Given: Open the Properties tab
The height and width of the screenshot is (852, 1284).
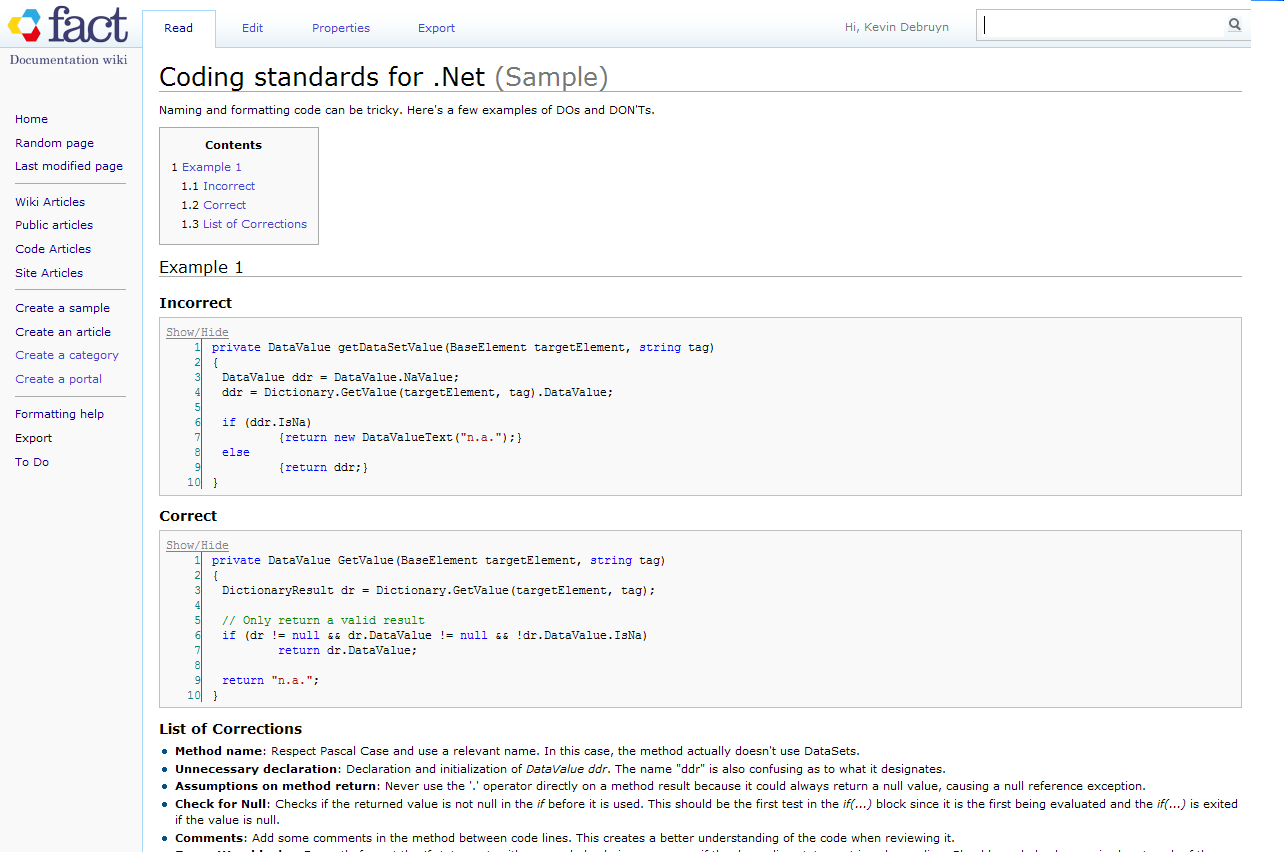Looking at the screenshot, I should tap(341, 28).
